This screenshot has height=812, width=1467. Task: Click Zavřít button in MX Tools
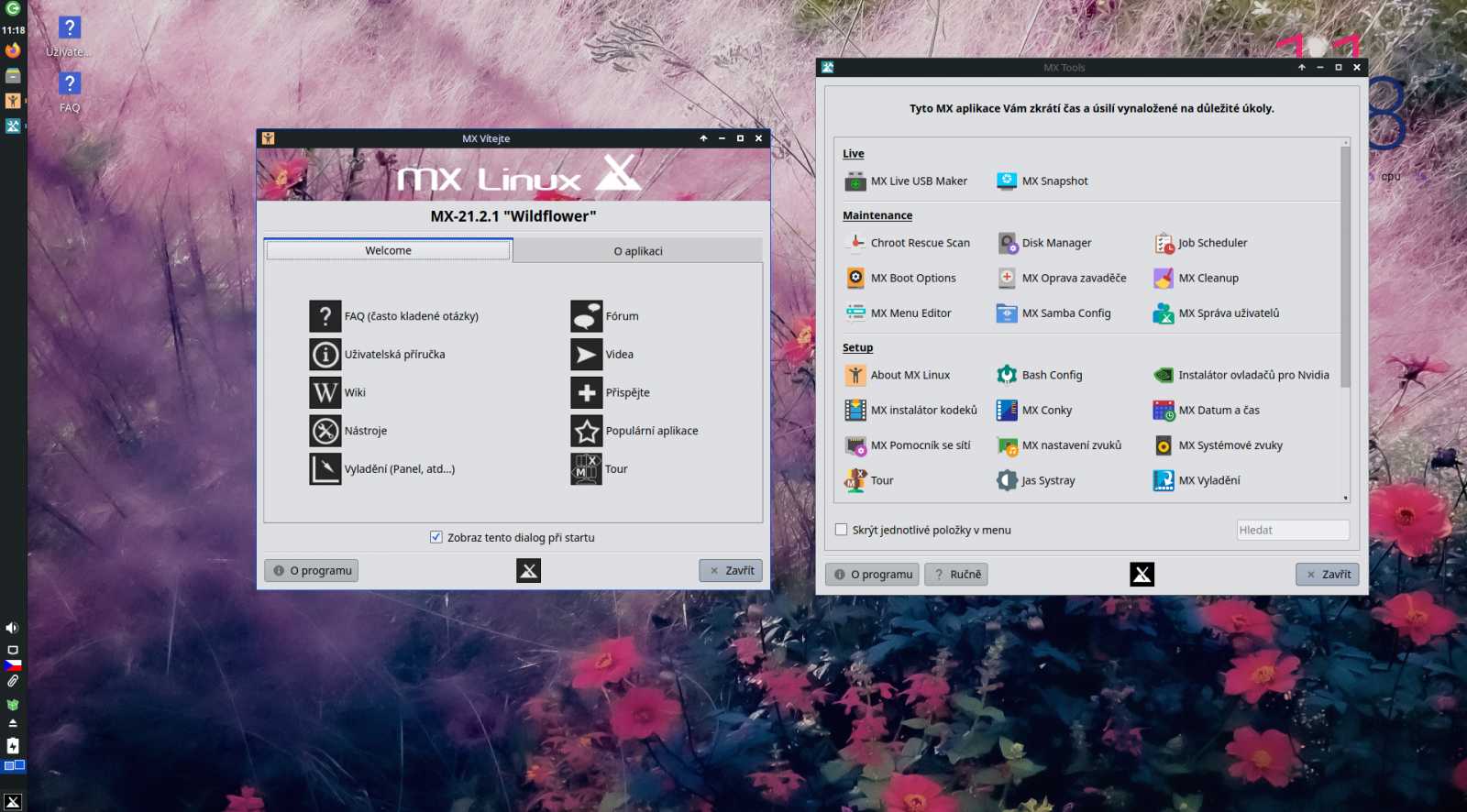point(1328,575)
